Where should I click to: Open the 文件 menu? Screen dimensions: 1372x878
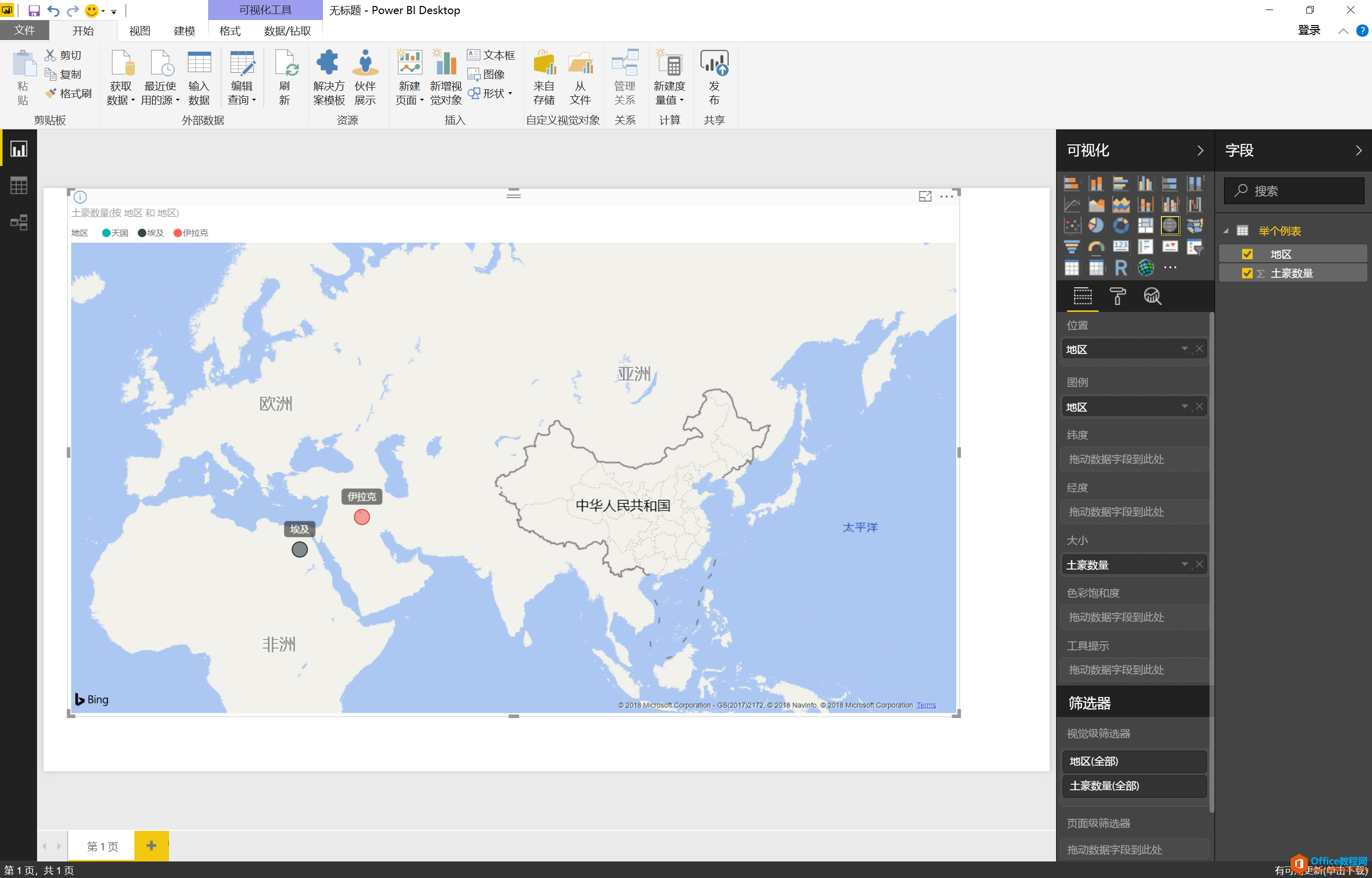pyautogui.click(x=25, y=30)
